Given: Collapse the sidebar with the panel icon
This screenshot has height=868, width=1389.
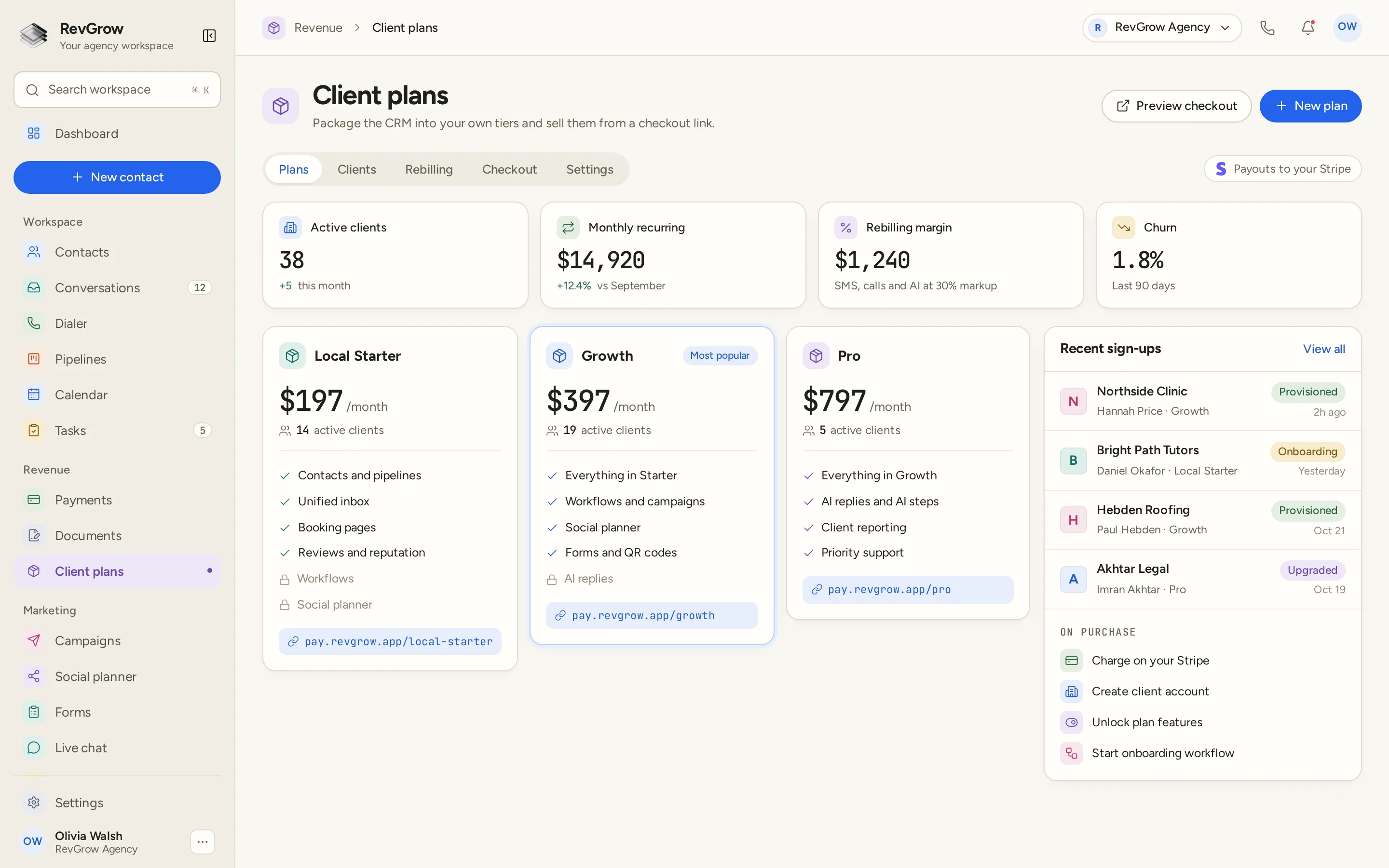Looking at the screenshot, I should 209,36.
